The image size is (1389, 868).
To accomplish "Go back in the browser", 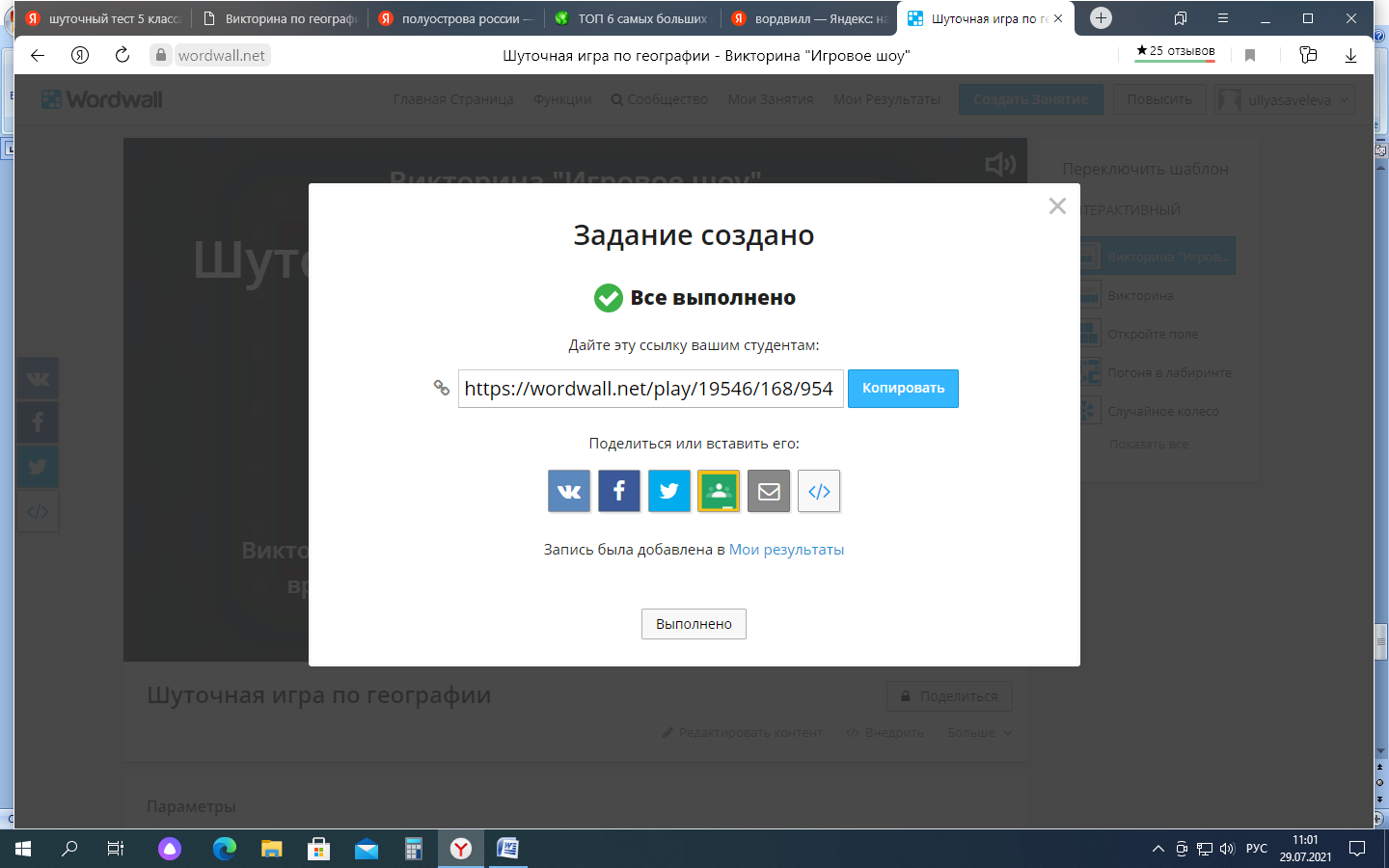I will [x=38, y=55].
